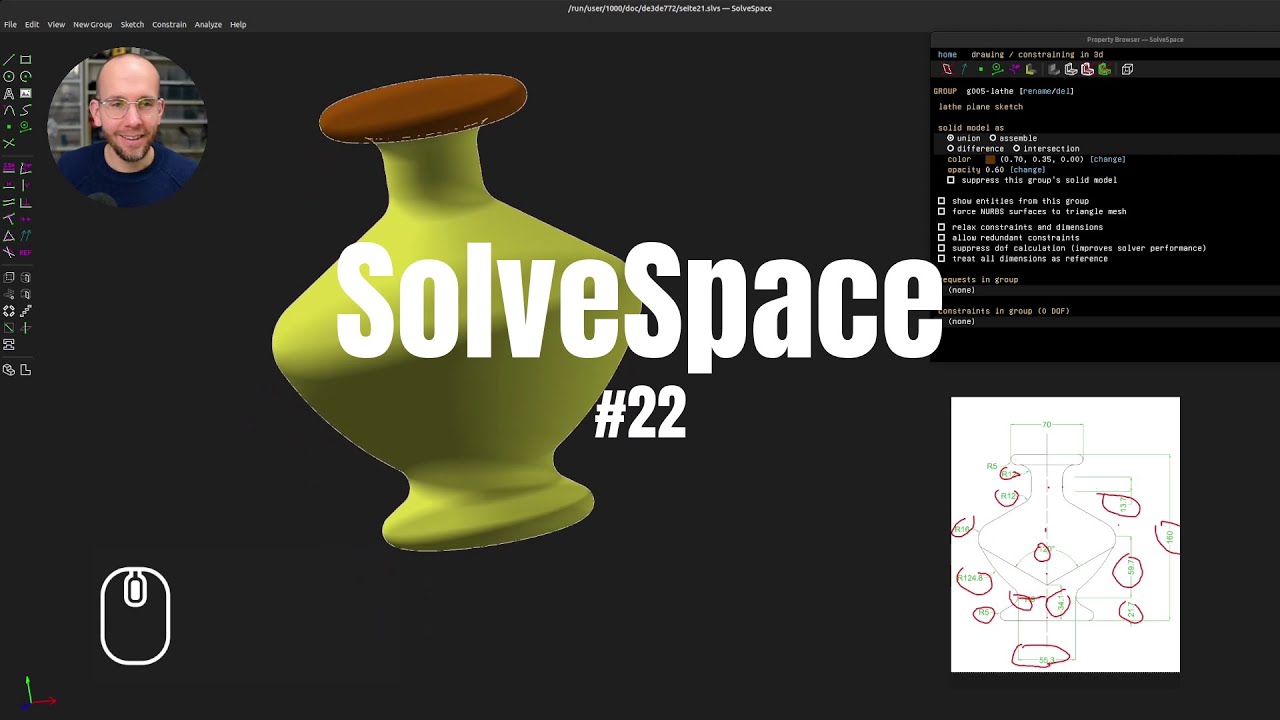Open the View menu
The height and width of the screenshot is (720, 1280).
point(56,24)
